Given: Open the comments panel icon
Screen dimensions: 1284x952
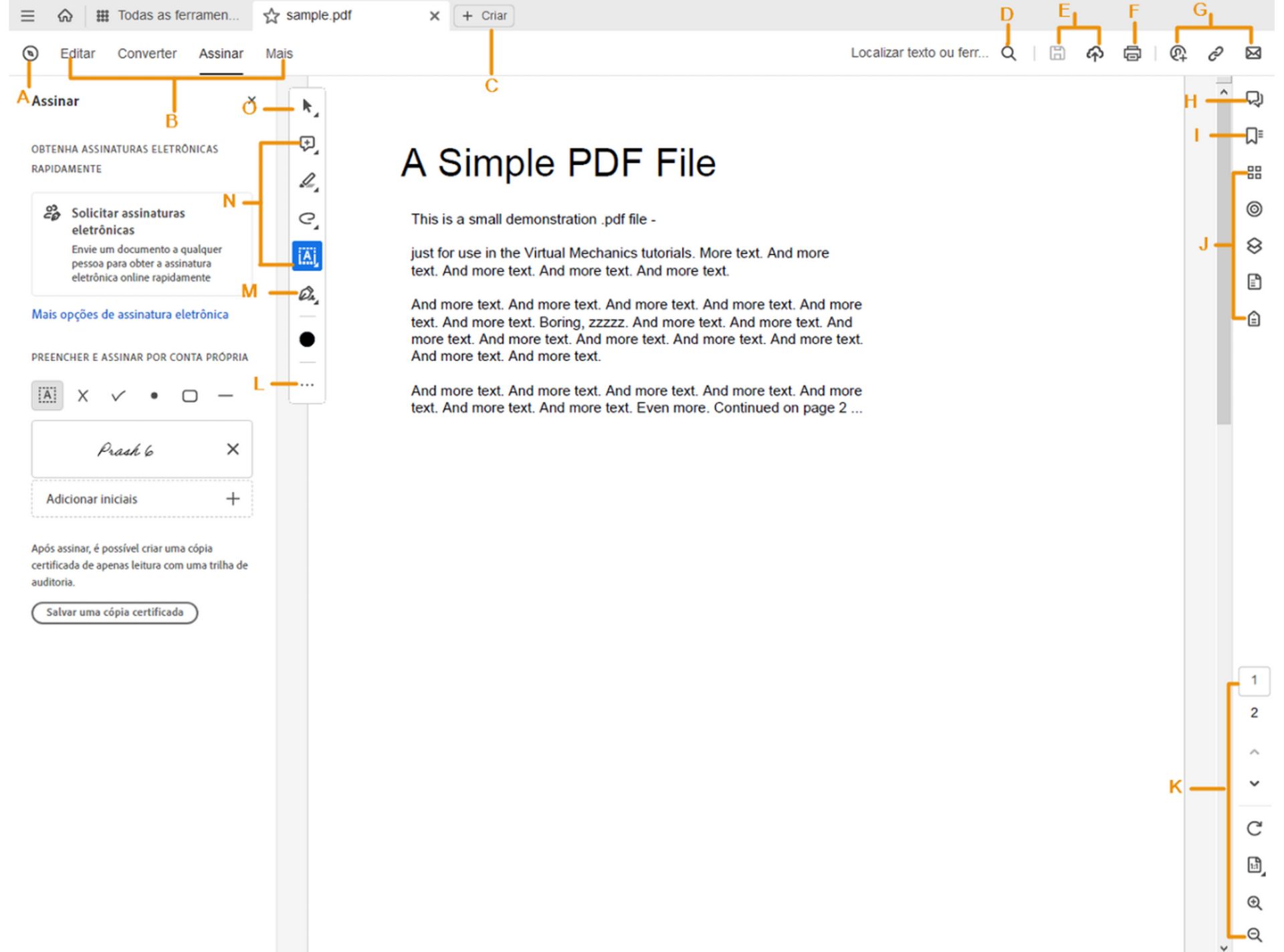Looking at the screenshot, I should coord(1254,100).
